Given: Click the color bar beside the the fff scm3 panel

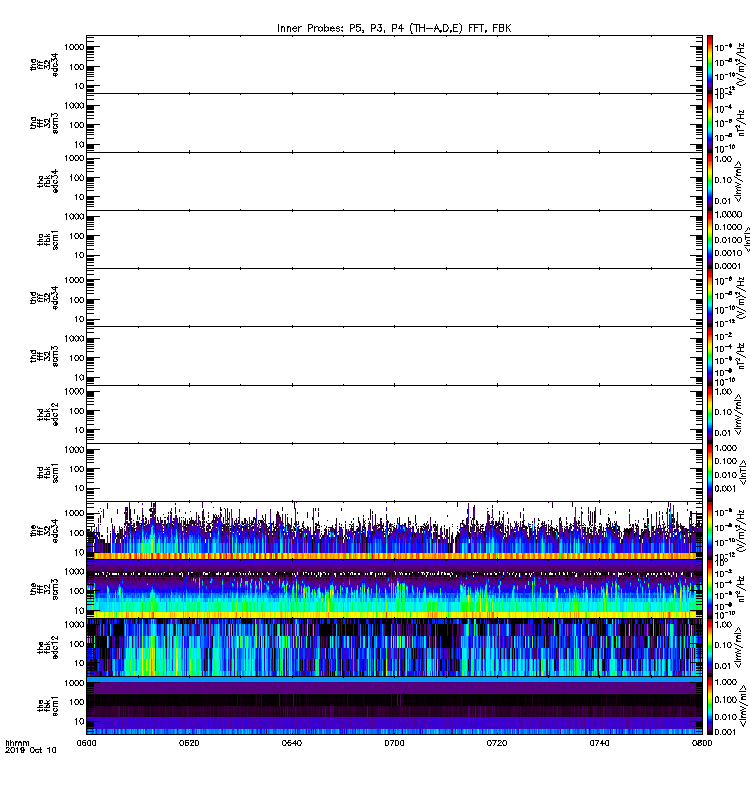Looking at the screenshot, I should tap(710, 589).
